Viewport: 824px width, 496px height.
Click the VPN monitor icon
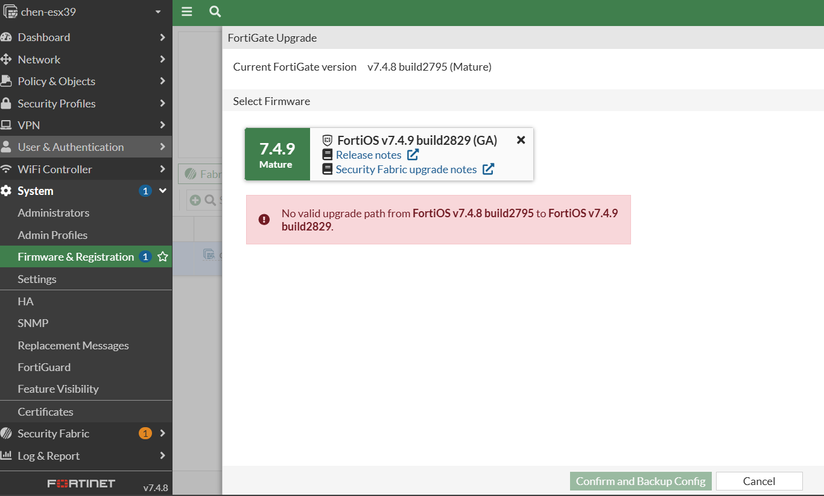point(6,125)
